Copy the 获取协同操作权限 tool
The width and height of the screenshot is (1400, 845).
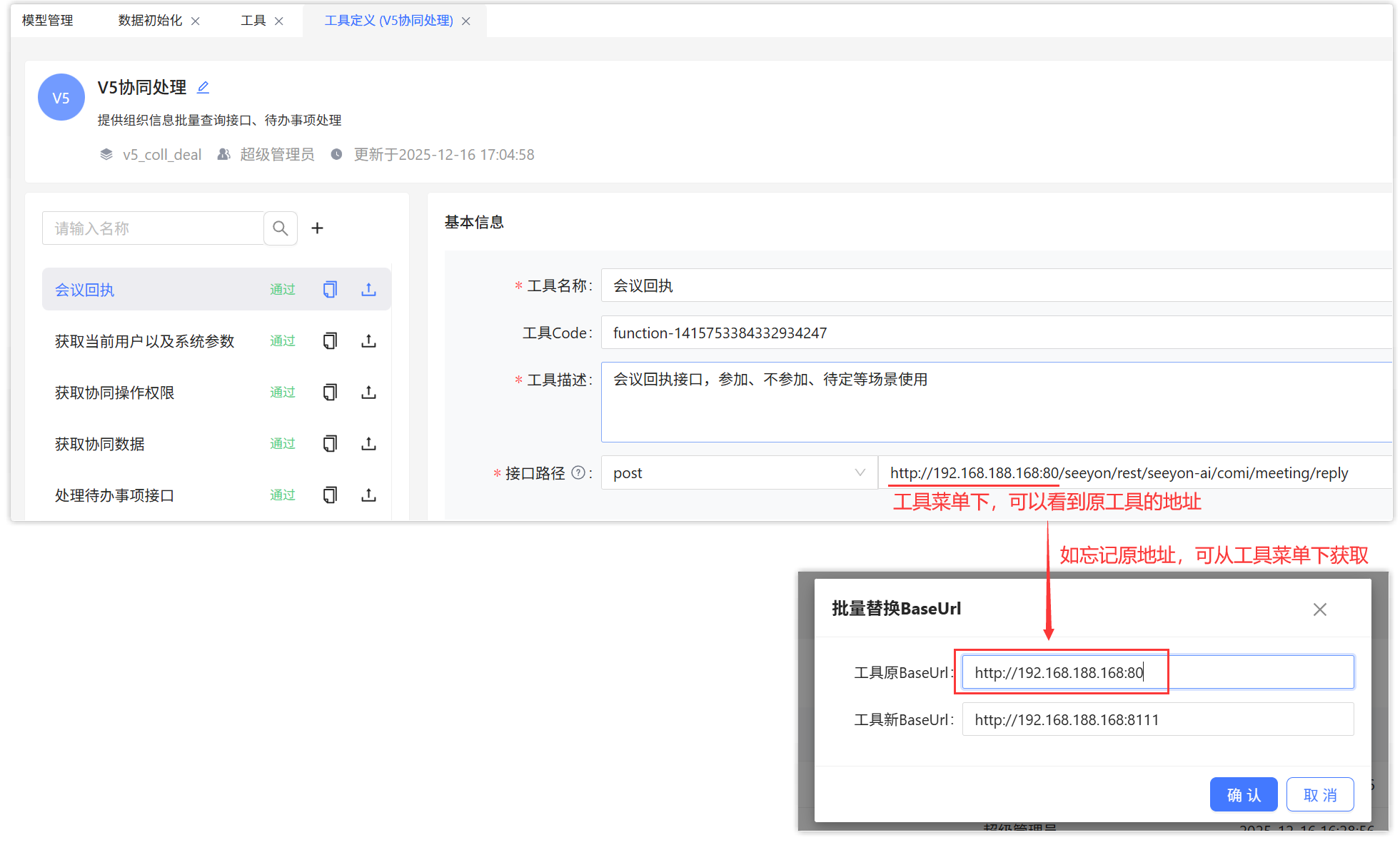point(330,393)
